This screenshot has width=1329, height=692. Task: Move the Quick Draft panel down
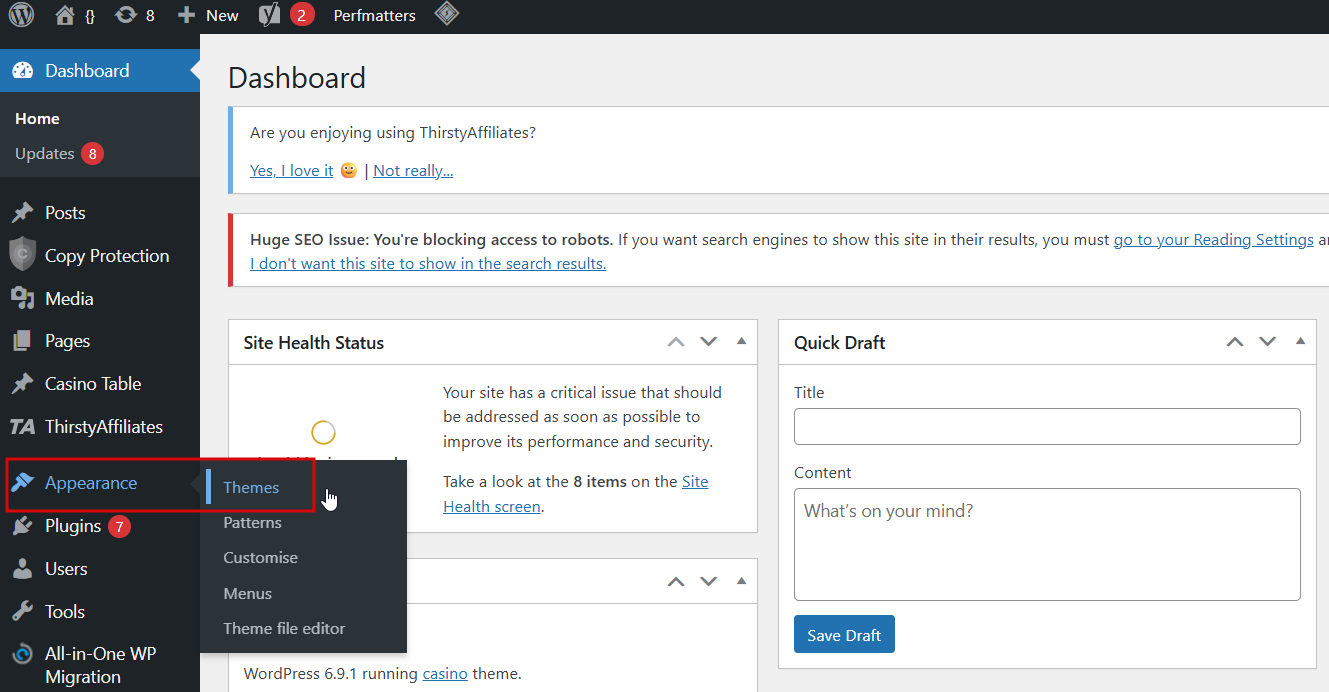pyautogui.click(x=1267, y=342)
